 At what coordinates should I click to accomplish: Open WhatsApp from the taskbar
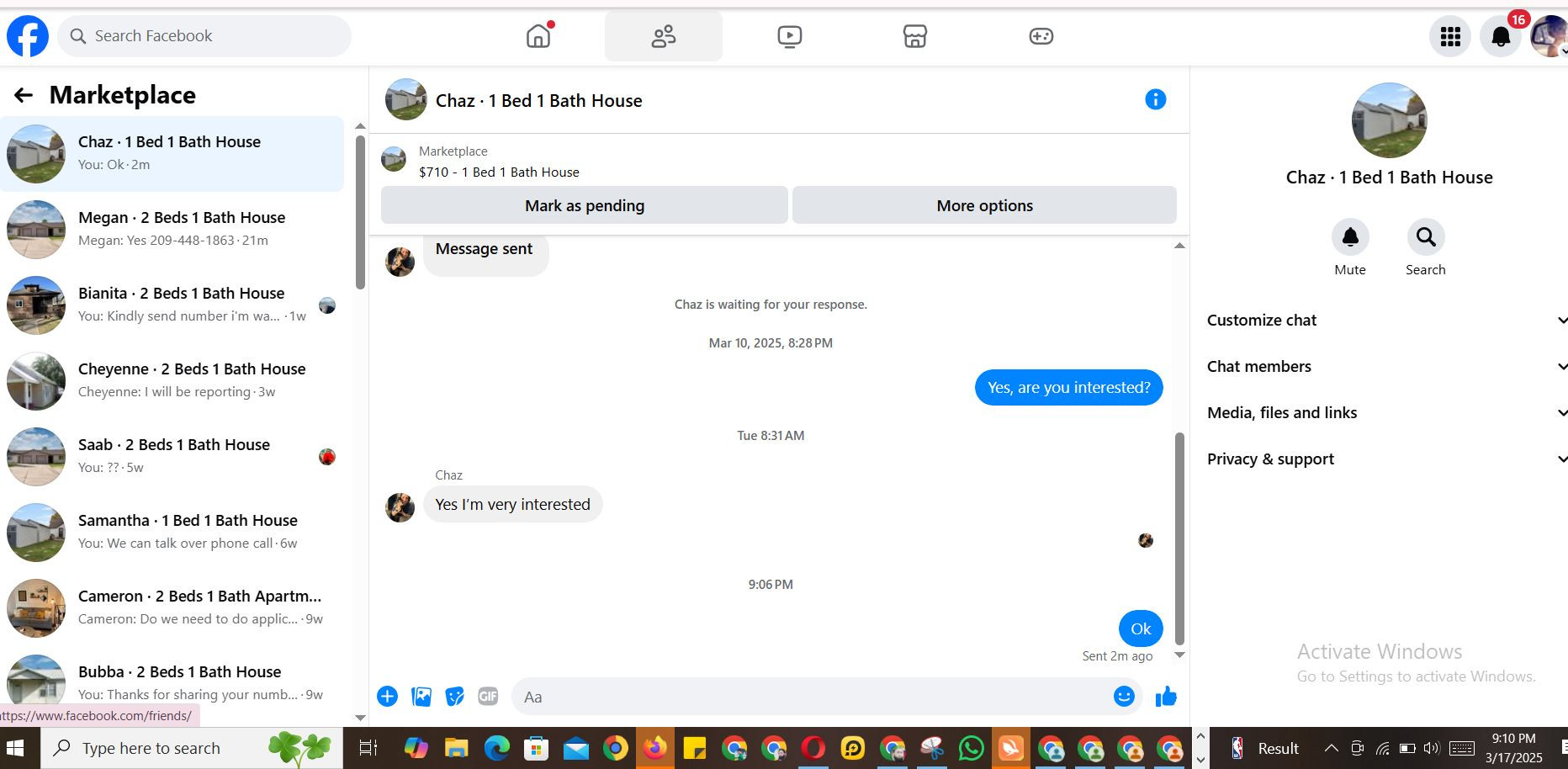pyautogui.click(x=972, y=748)
